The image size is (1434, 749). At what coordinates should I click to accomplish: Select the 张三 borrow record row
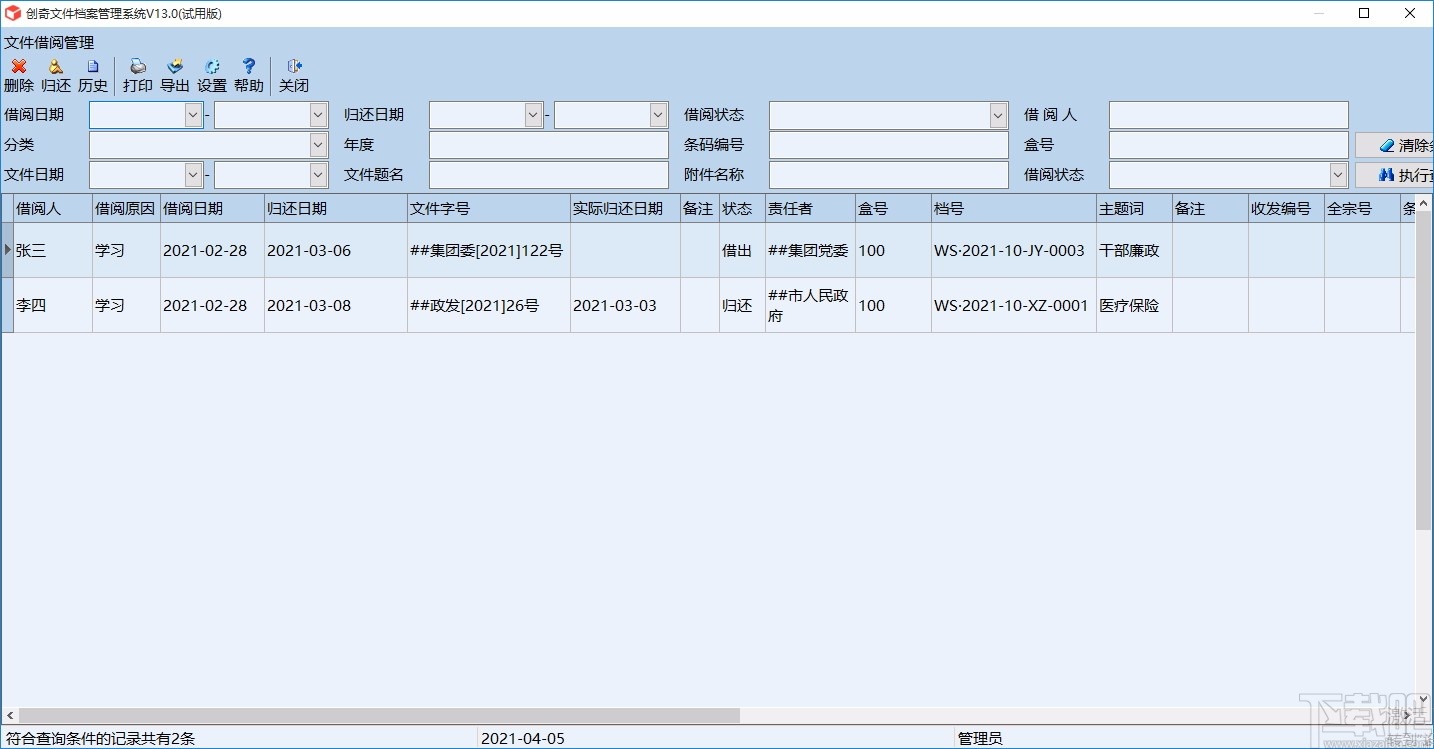point(32,250)
